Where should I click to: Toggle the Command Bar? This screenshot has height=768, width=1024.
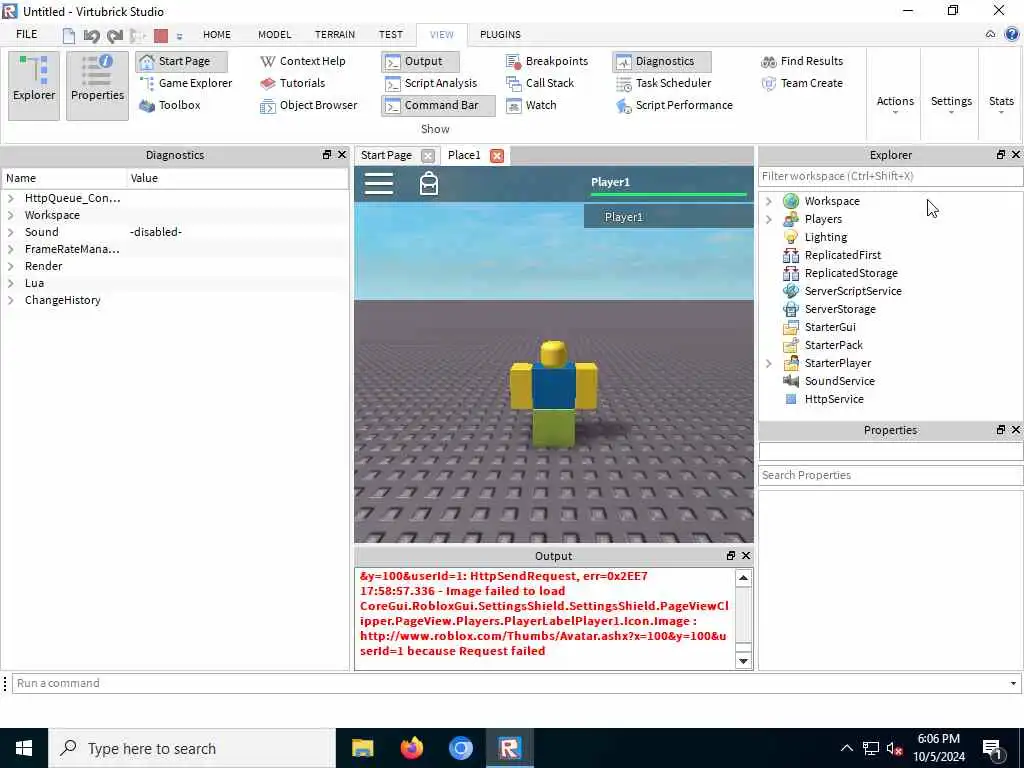click(438, 105)
